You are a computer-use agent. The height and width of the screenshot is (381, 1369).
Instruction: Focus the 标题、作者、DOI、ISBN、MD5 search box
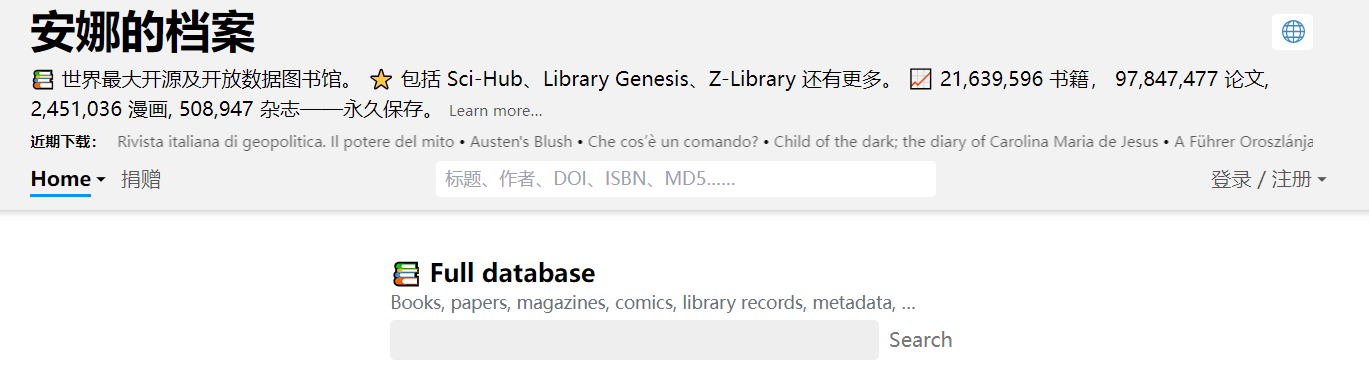[x=686, y=179]
